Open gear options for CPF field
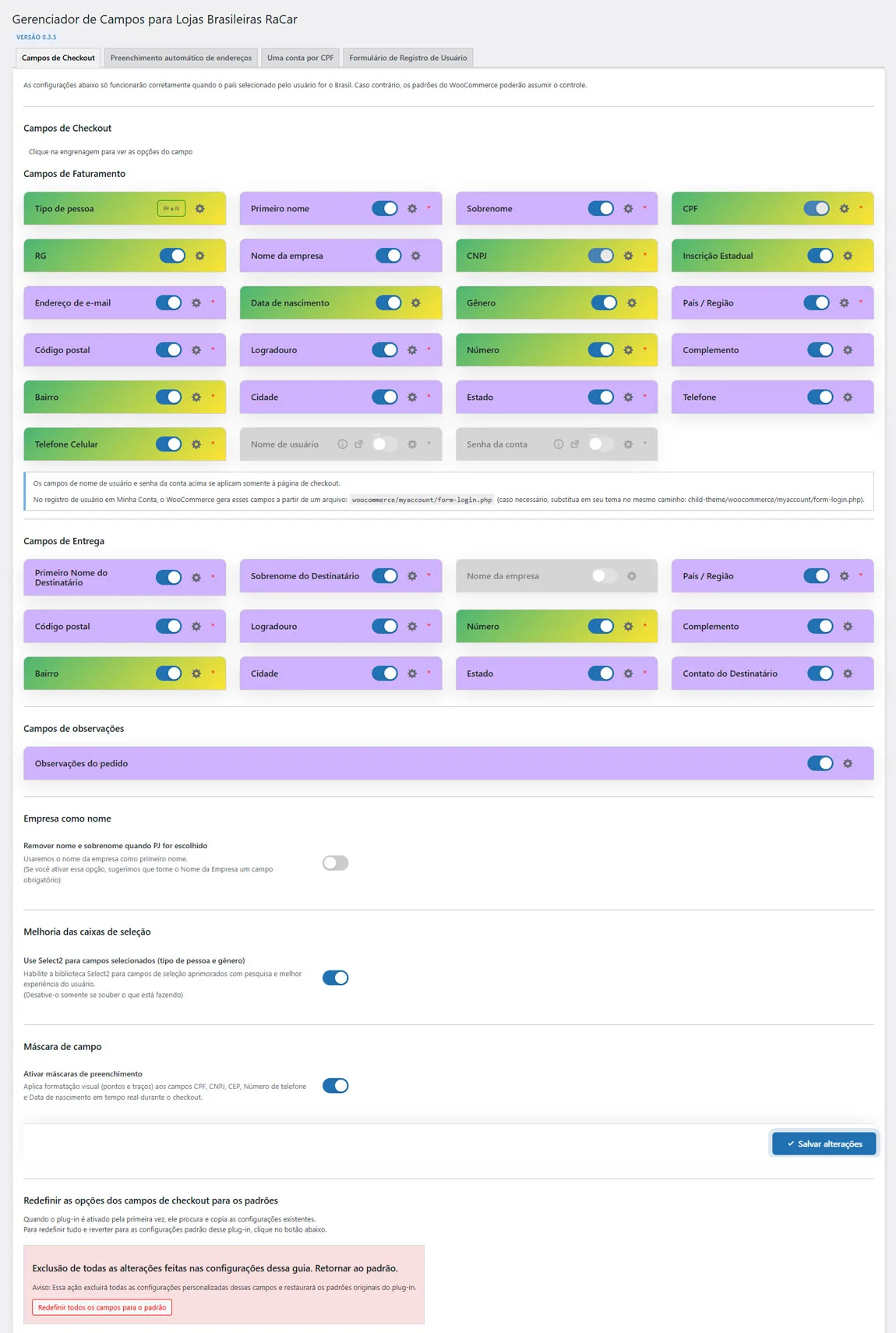Screen dimensions: 896x1333 [x=844, y=209]
